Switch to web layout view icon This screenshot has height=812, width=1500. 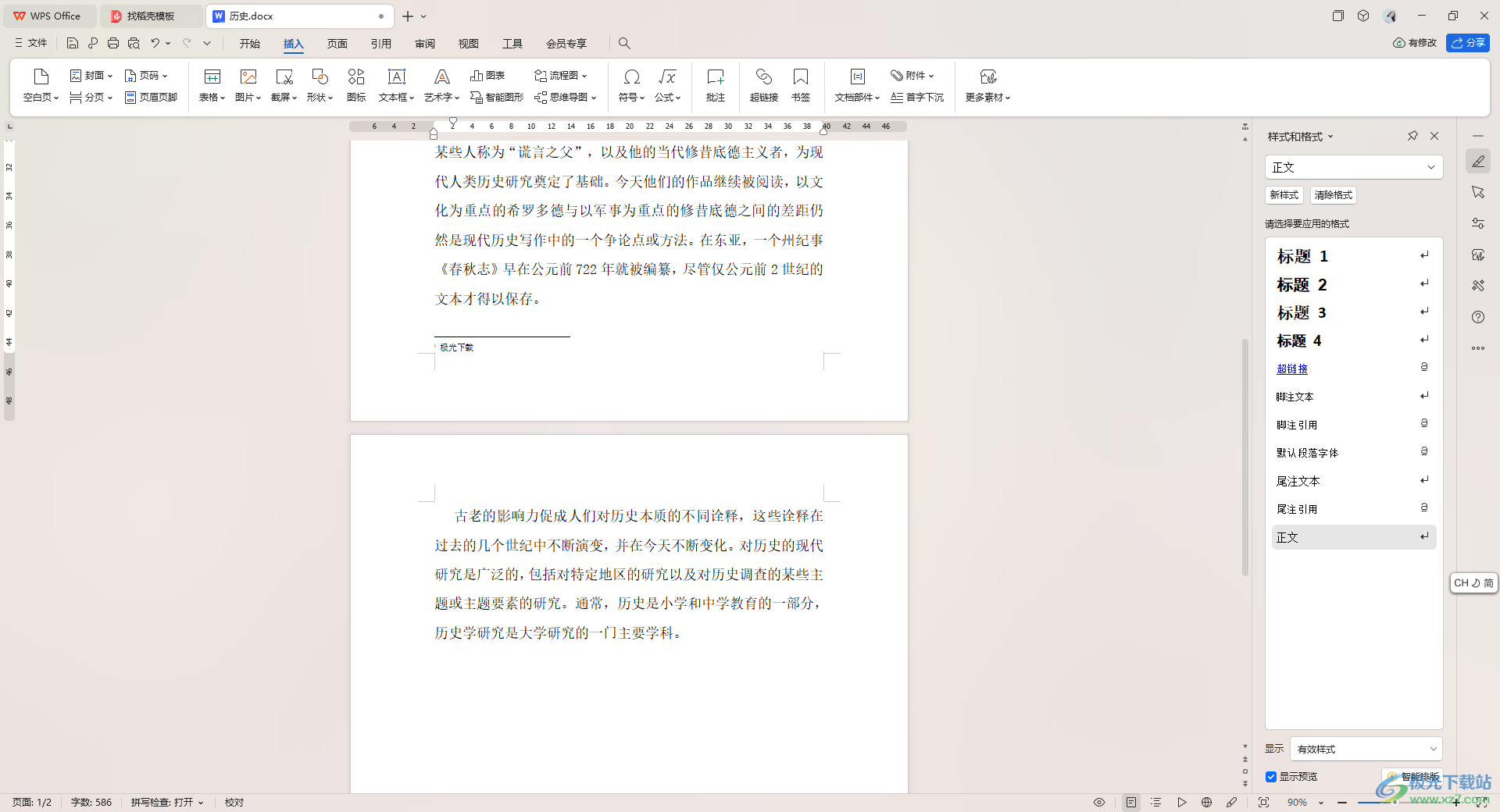1207,803
